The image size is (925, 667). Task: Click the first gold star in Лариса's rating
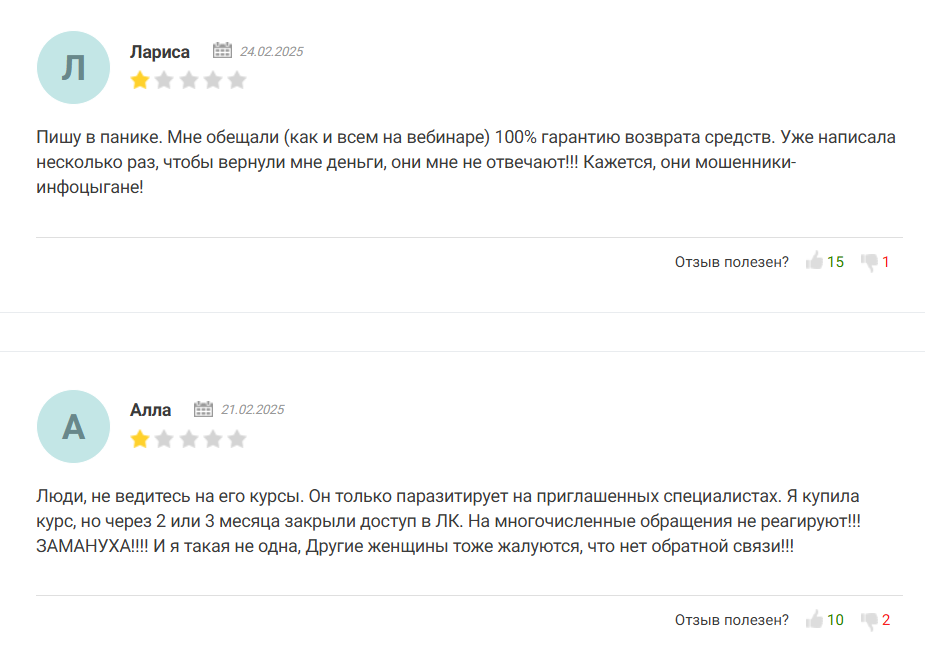140,80
